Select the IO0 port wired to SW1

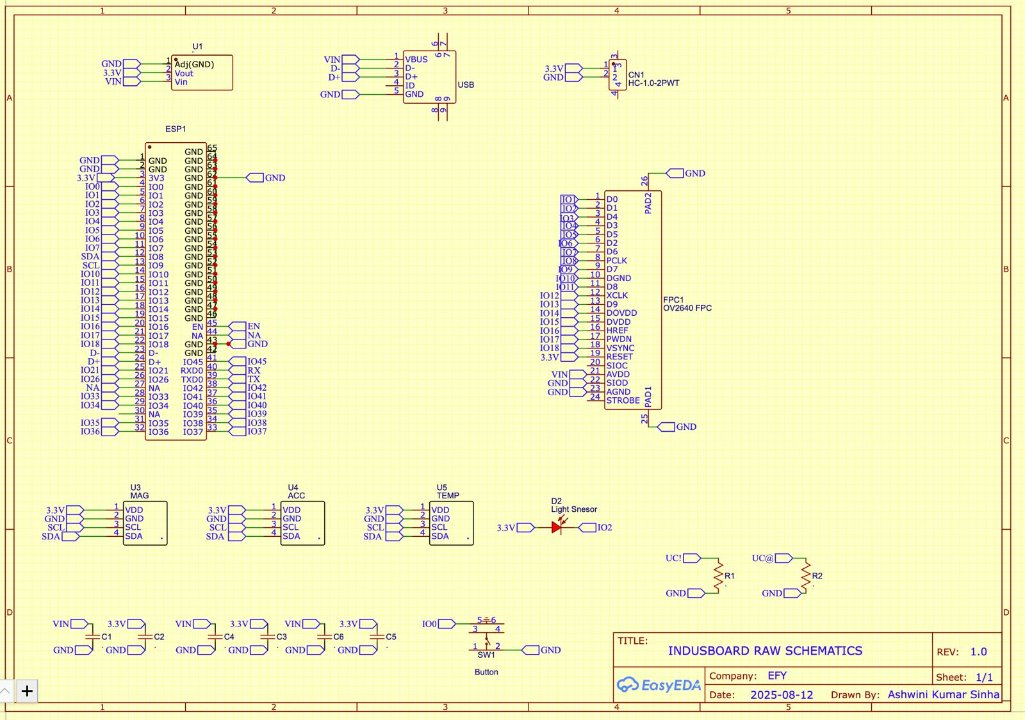click(x=439, y=624)
